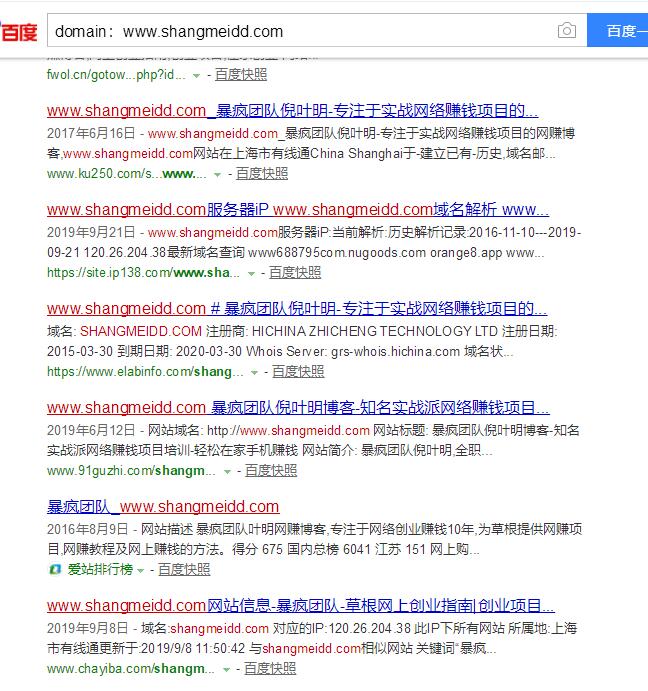648x691 pixels.
Task: Open 百度快照 for the 爱站排行榜 result
Action: click(x=184, y=569)
